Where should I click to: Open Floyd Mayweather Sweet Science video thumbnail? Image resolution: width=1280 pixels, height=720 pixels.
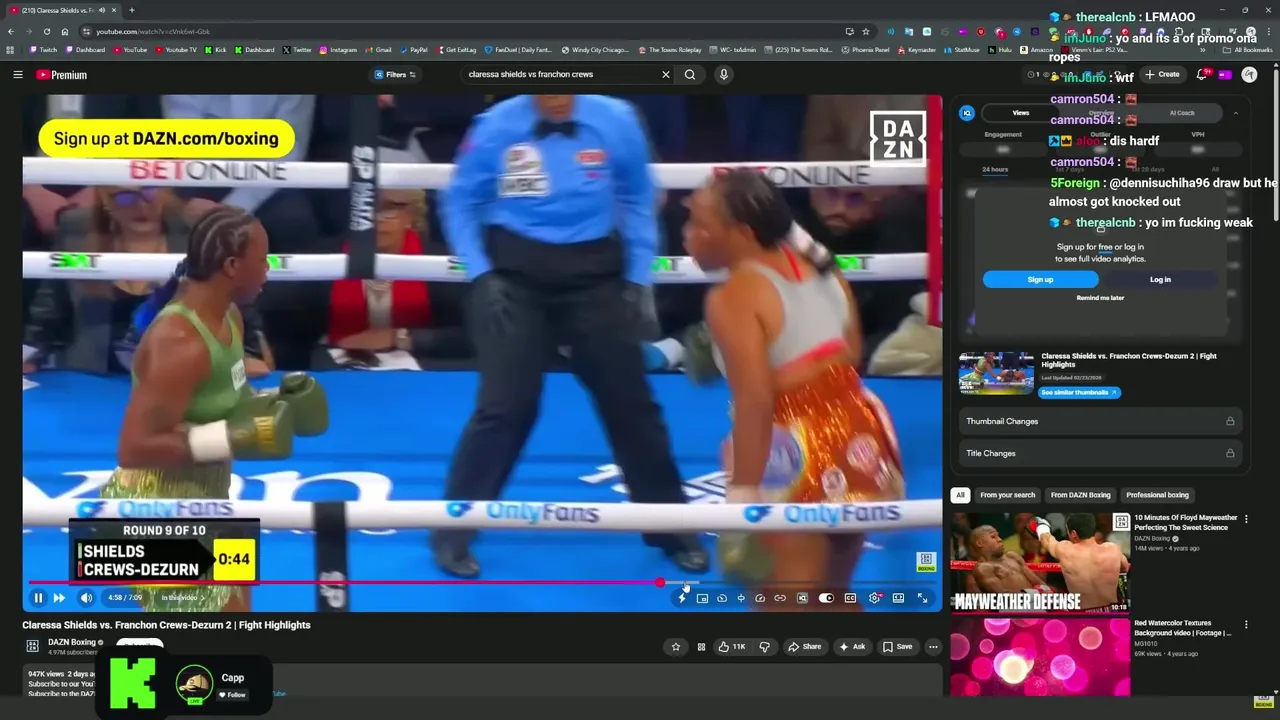(x=1040, y=562)
